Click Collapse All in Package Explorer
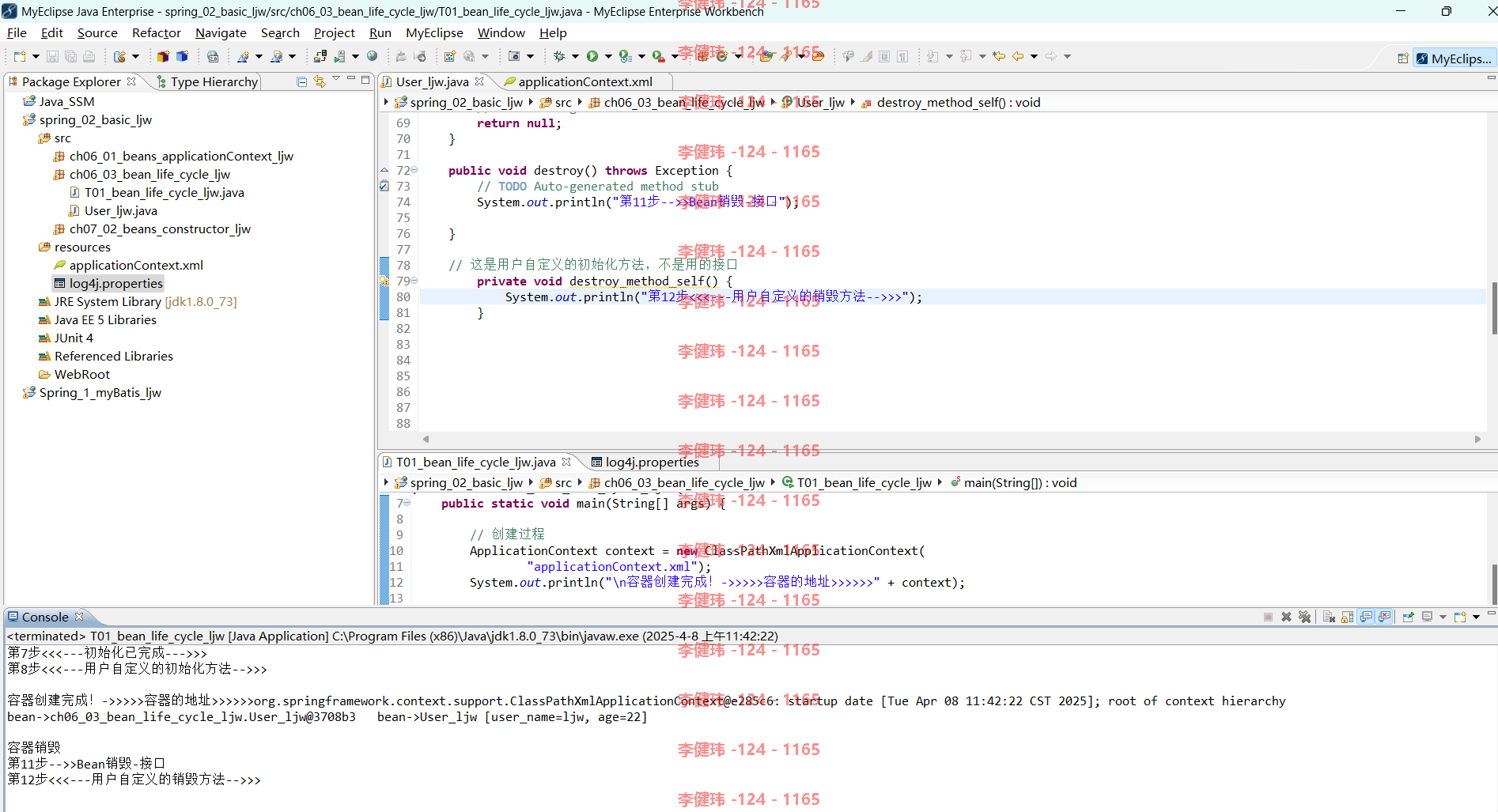The width and height of the screenshot is (1498, 812). click(x=301, y=81)
